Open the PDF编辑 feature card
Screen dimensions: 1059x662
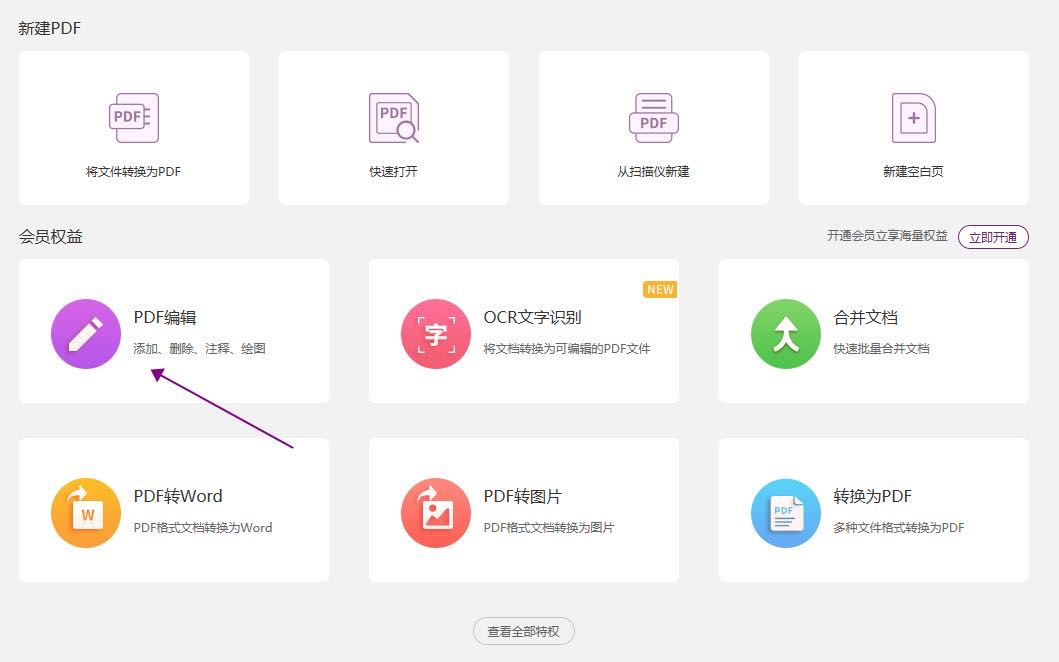(174, 331)
